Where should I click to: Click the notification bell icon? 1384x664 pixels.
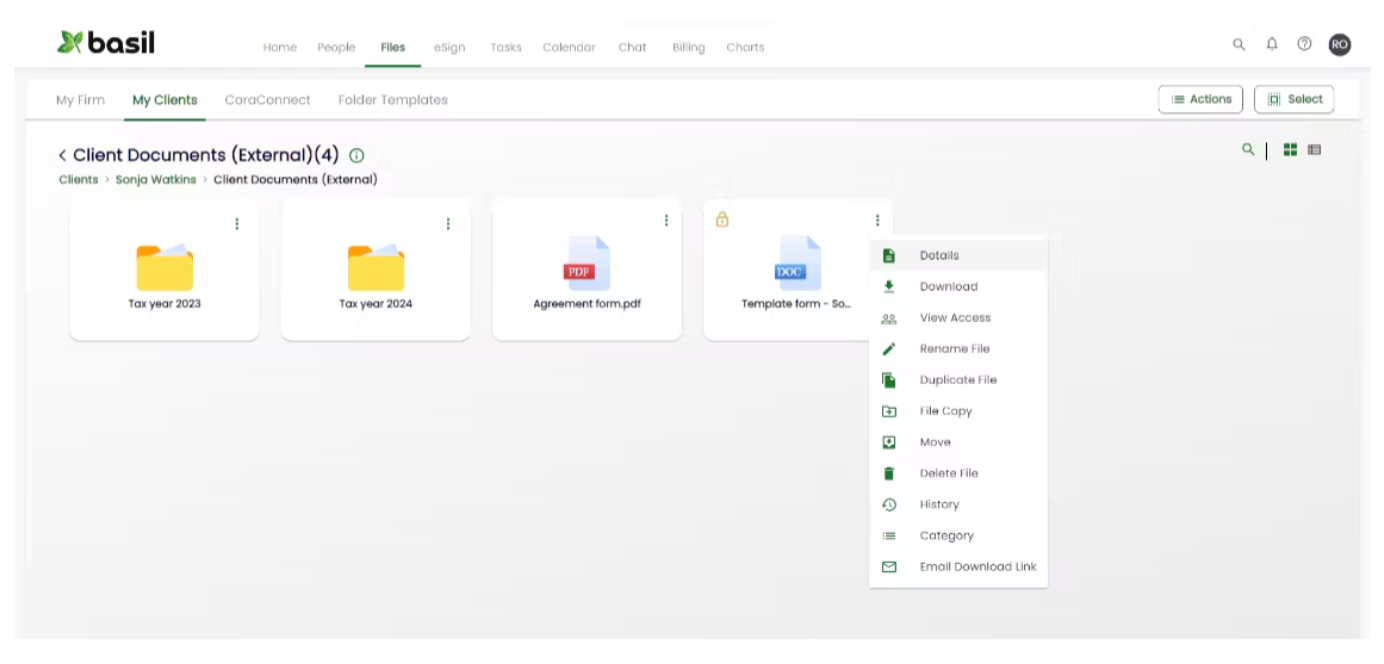pyautogui.click(x=1272, y=44)
